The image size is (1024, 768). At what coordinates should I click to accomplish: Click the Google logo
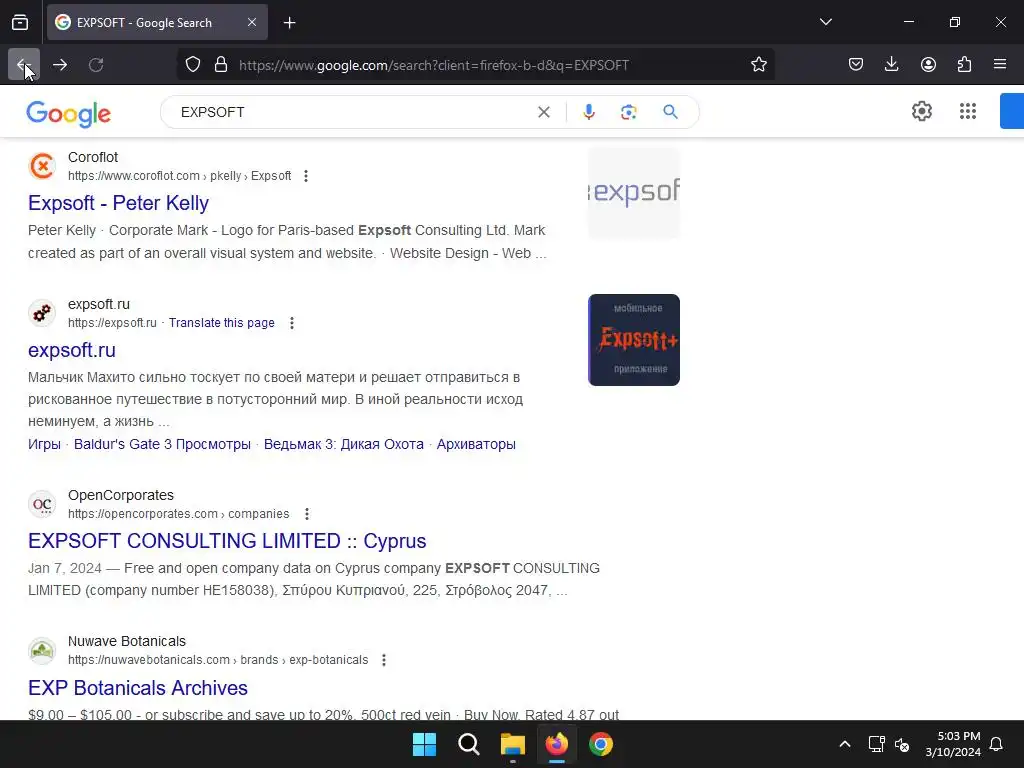tap(69, 113)
